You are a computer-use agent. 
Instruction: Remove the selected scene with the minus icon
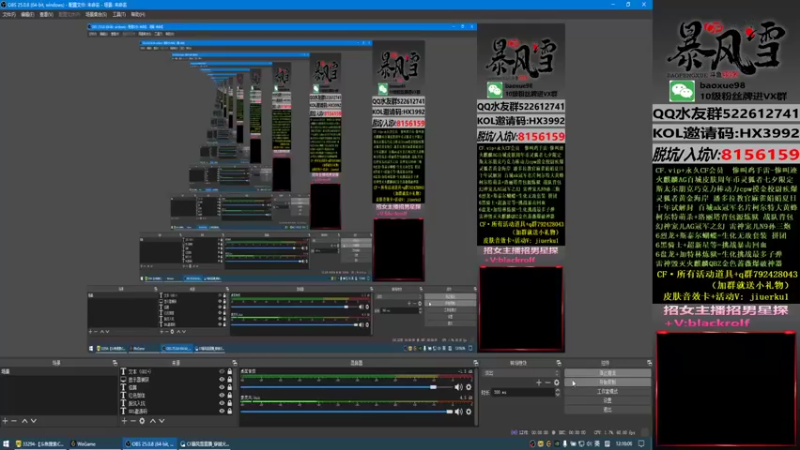(14, 421)
